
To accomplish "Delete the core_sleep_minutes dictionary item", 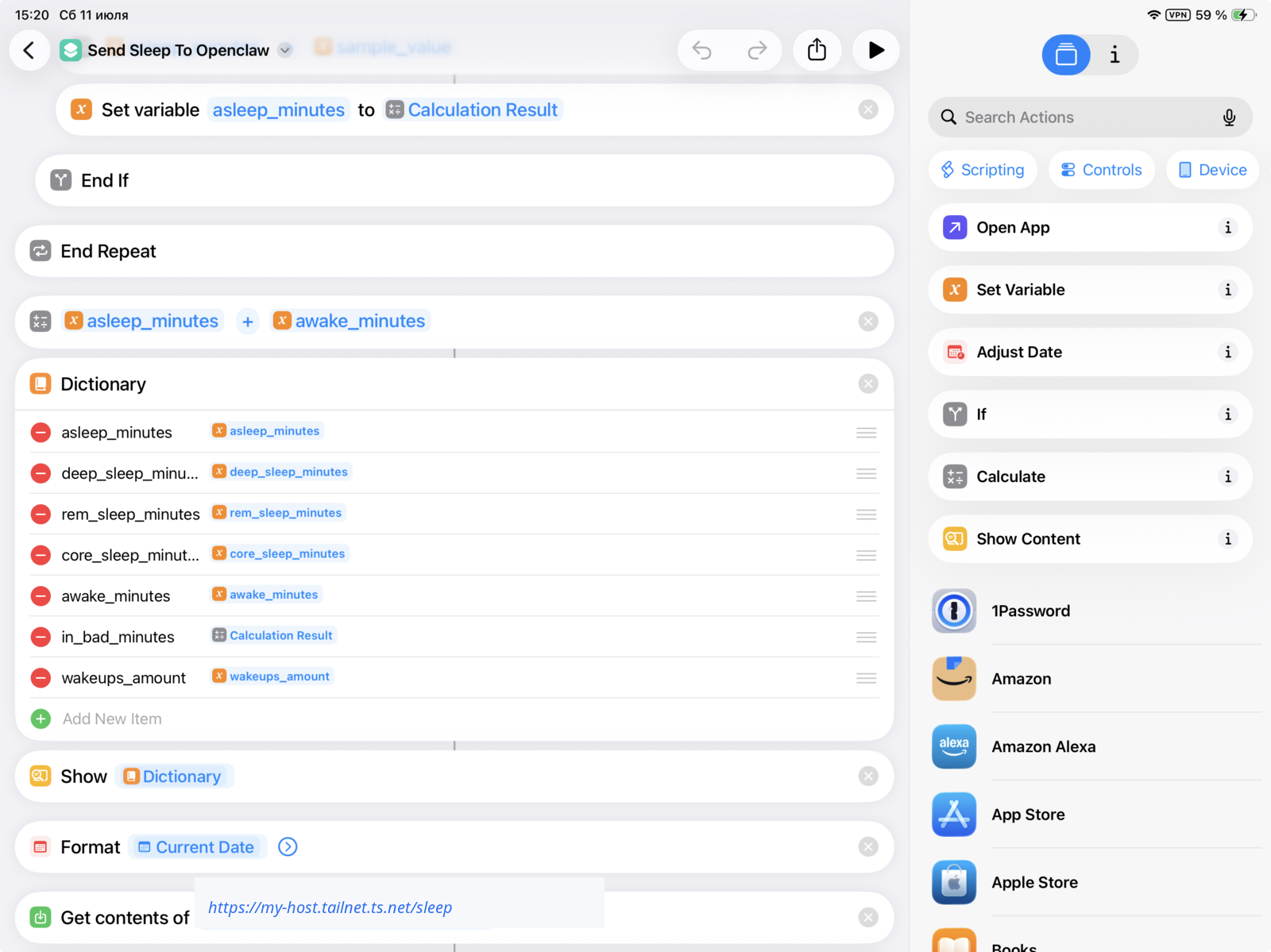I will coord(41,555).
